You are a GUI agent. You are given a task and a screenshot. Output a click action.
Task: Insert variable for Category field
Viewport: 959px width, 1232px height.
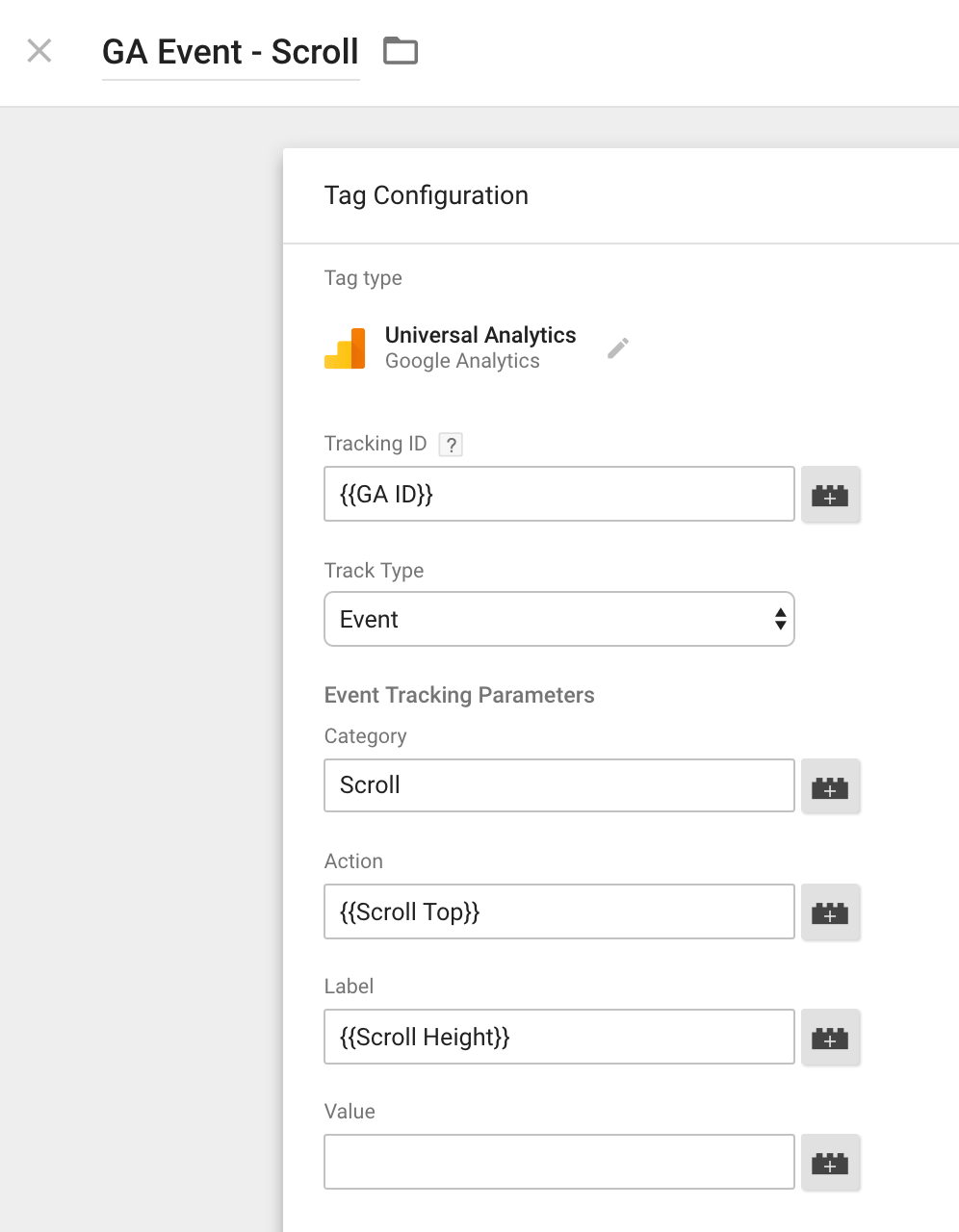pos(830,786)
